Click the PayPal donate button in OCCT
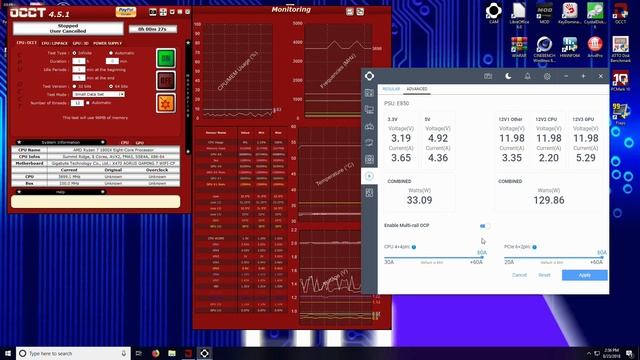This screenshot has width=640, height=360. click(126, 11)
